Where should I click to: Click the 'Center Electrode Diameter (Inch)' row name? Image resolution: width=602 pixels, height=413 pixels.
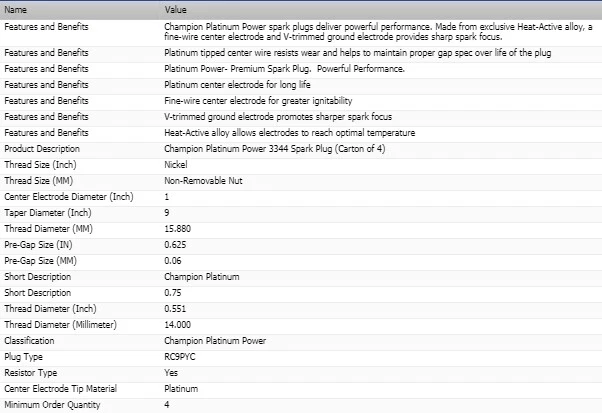click(69, 197)
